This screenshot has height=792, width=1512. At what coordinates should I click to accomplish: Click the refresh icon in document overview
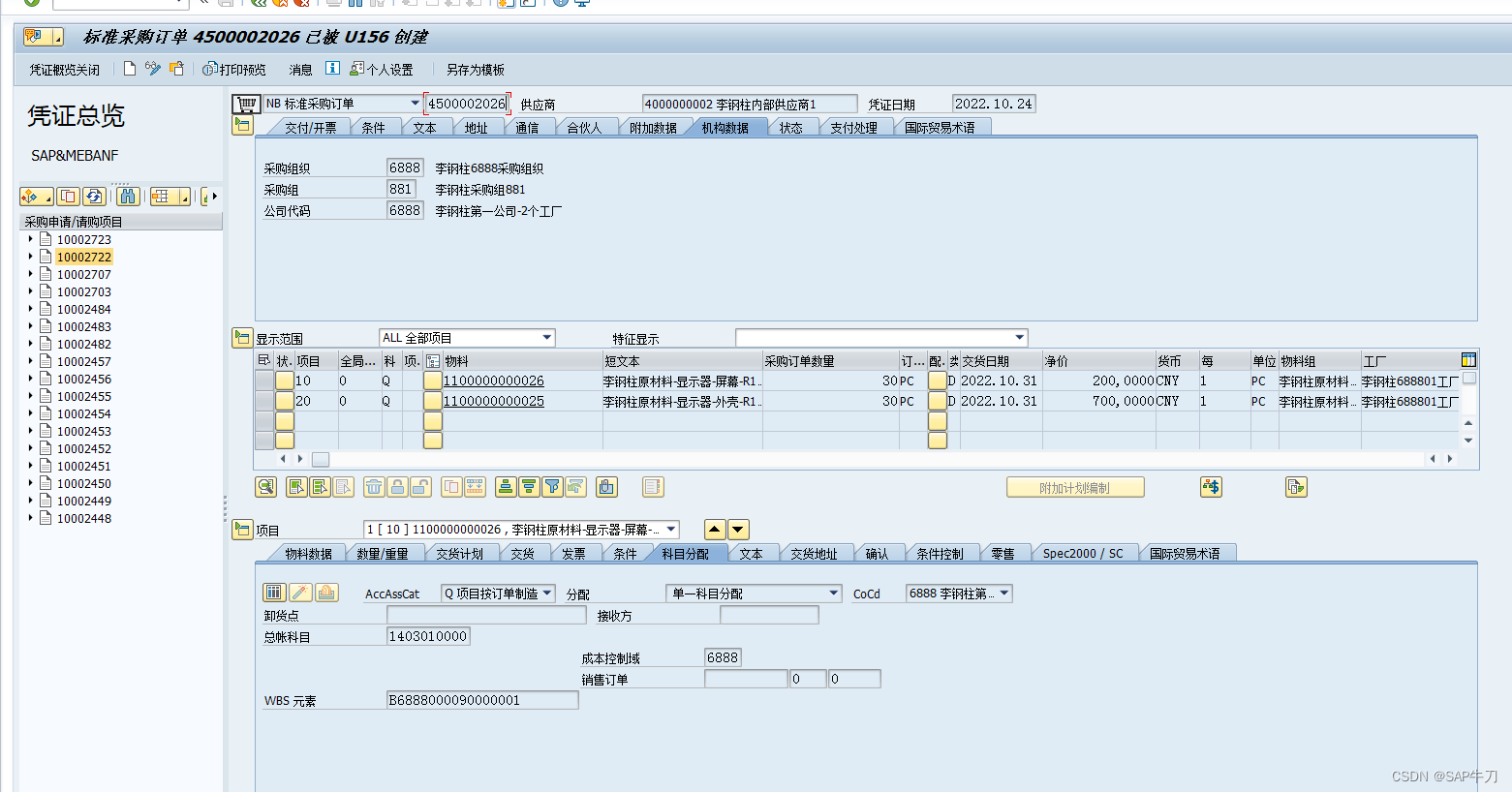[x=94, y=197]
